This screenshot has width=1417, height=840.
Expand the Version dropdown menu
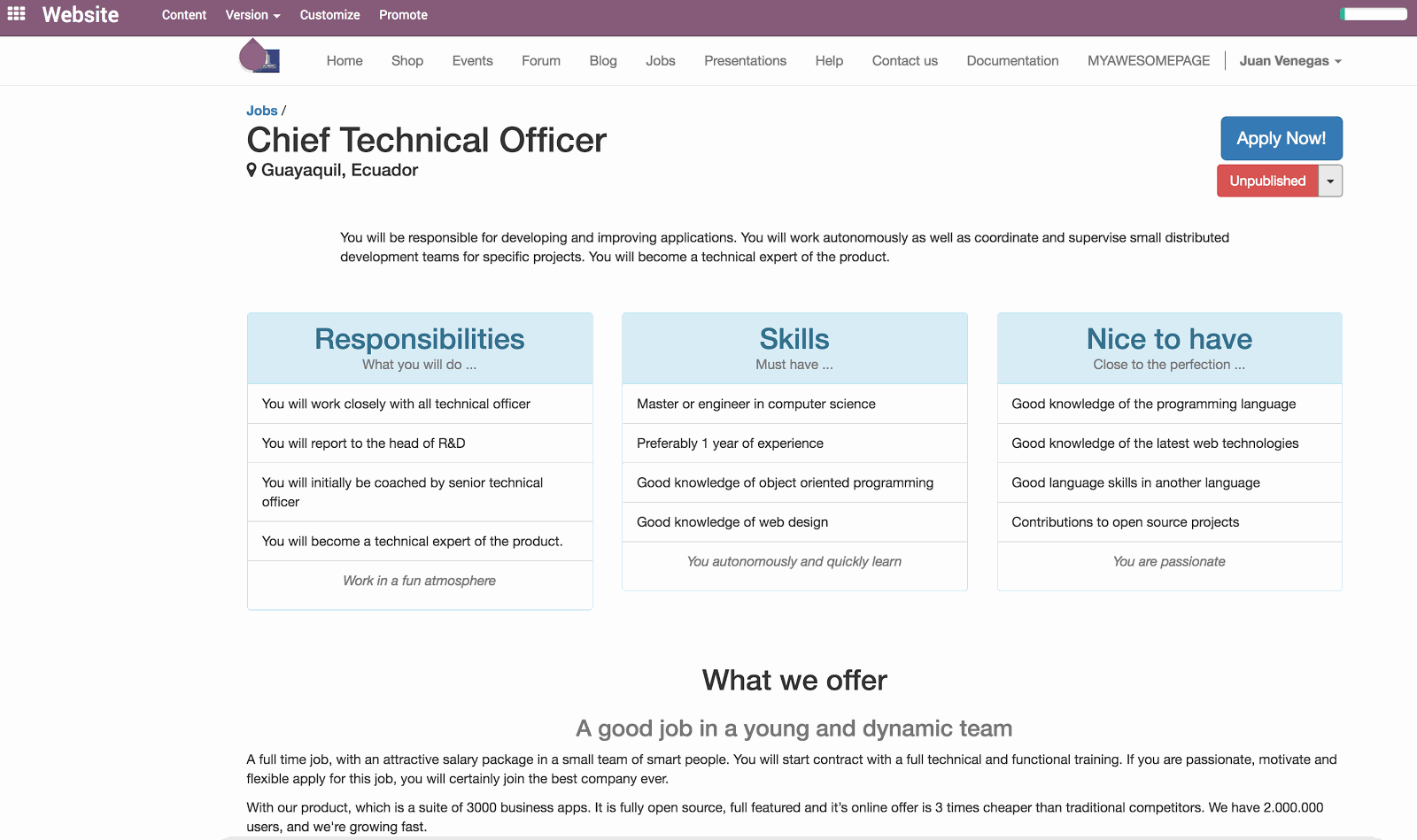(252, 15)
